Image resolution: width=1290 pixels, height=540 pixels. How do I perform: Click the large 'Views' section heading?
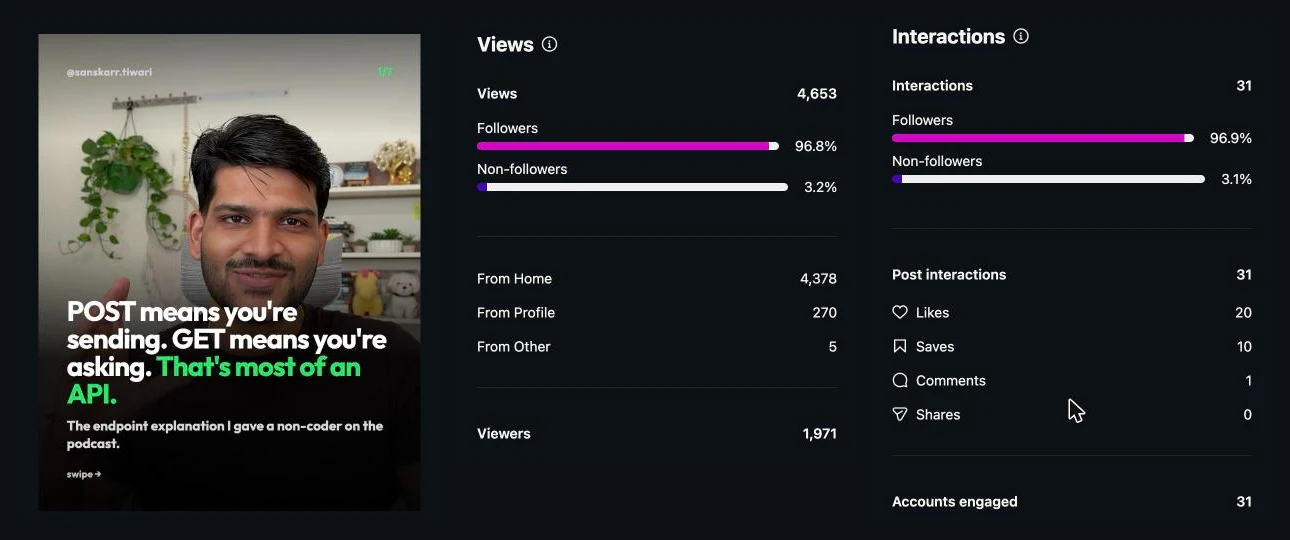point(505,44)
